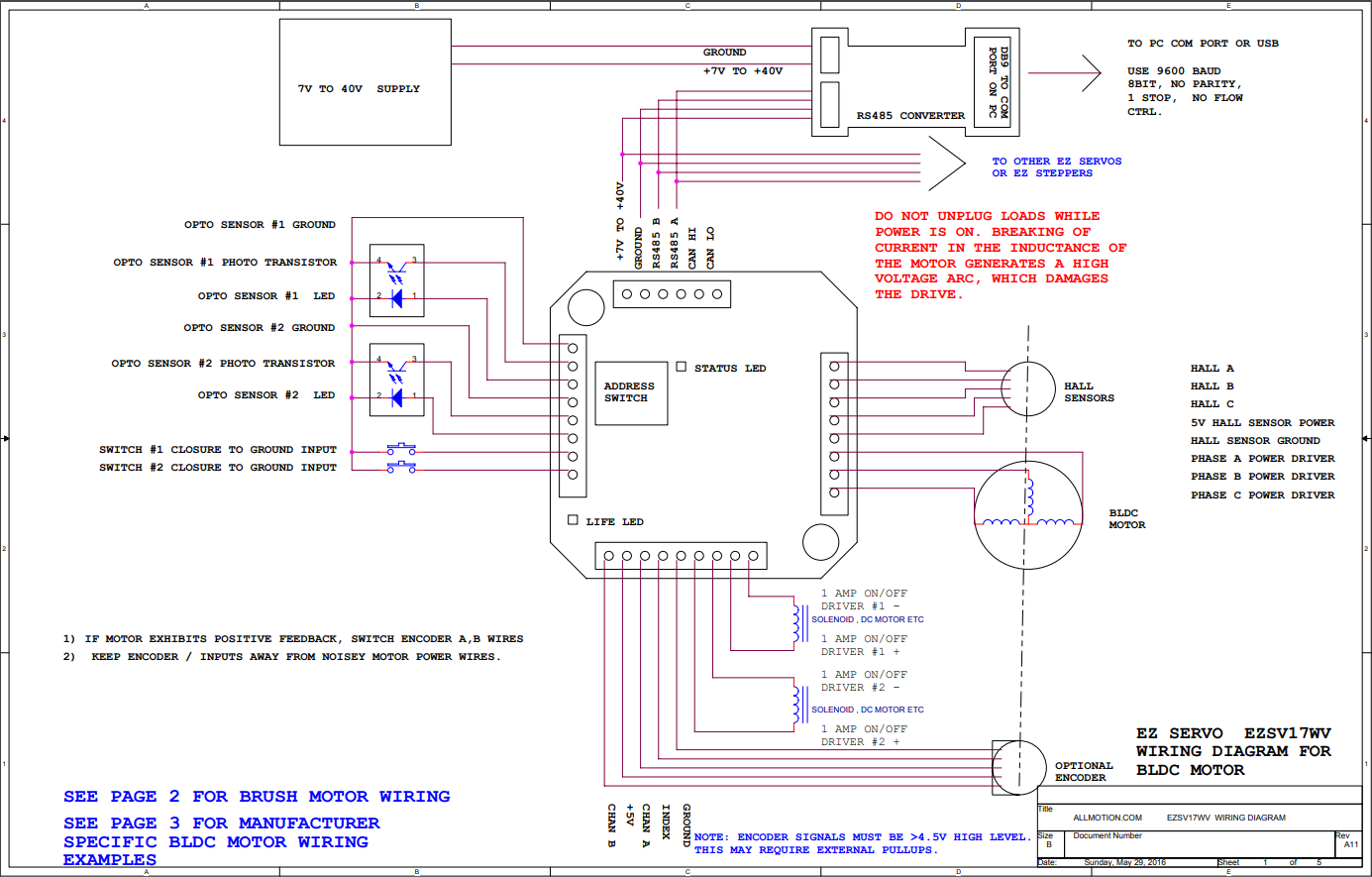This screenshot has height=877, width=1372.
Task: Click the Switch #2 pushbutton symbol
Action: [401, 466]
